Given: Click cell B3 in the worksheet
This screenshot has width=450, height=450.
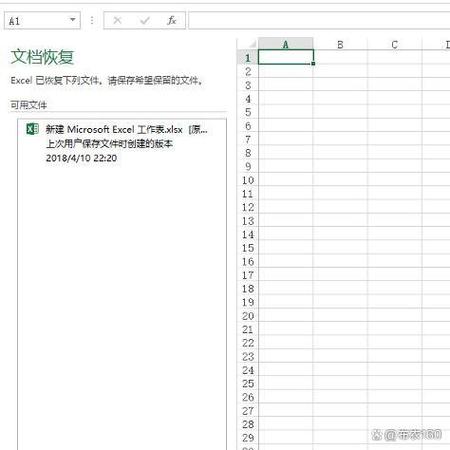Looking at the screenshot, I should 340,85.
